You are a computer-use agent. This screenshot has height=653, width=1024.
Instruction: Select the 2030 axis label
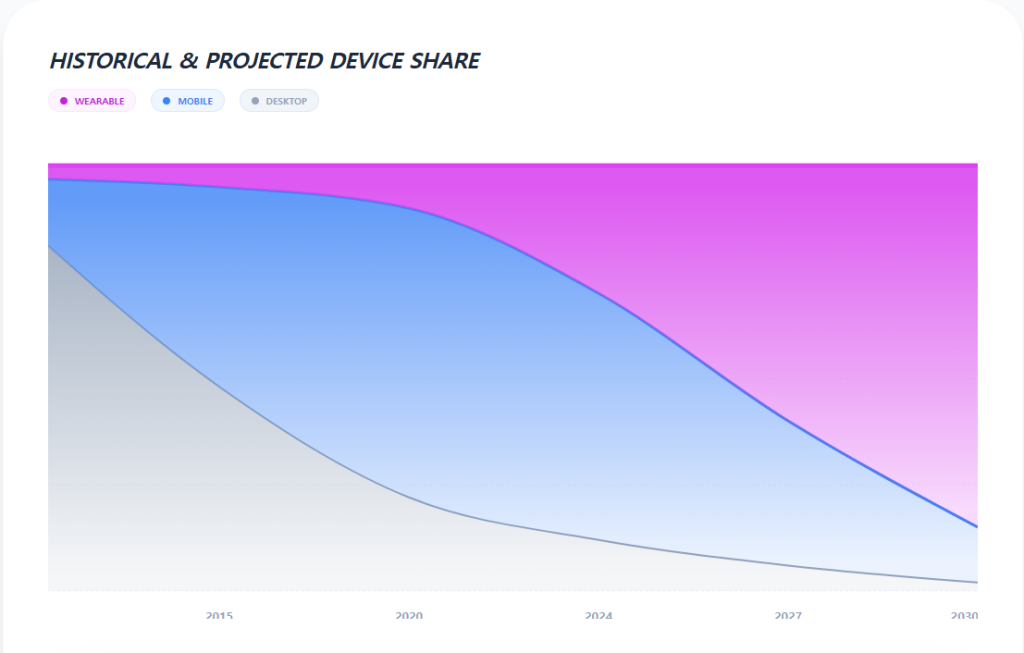(964, 615)
